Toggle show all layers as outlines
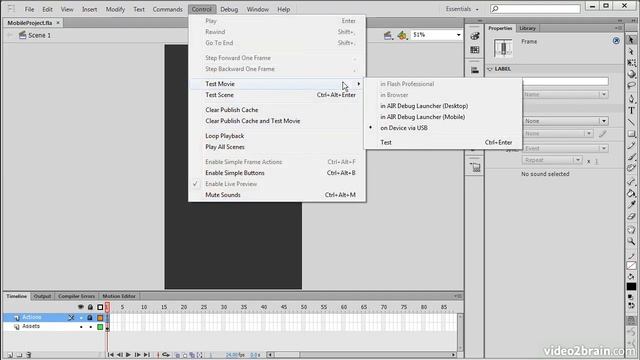 [100, 307]
